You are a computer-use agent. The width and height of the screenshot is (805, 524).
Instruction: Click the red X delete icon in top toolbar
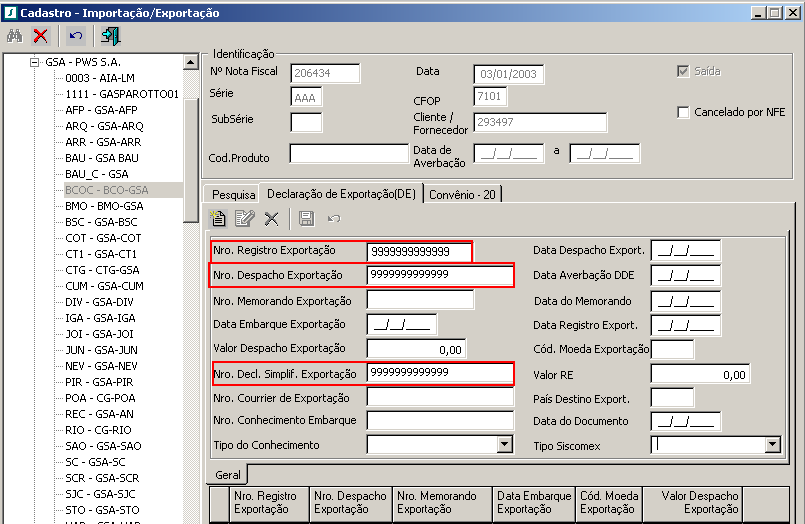tap(41, 36)
